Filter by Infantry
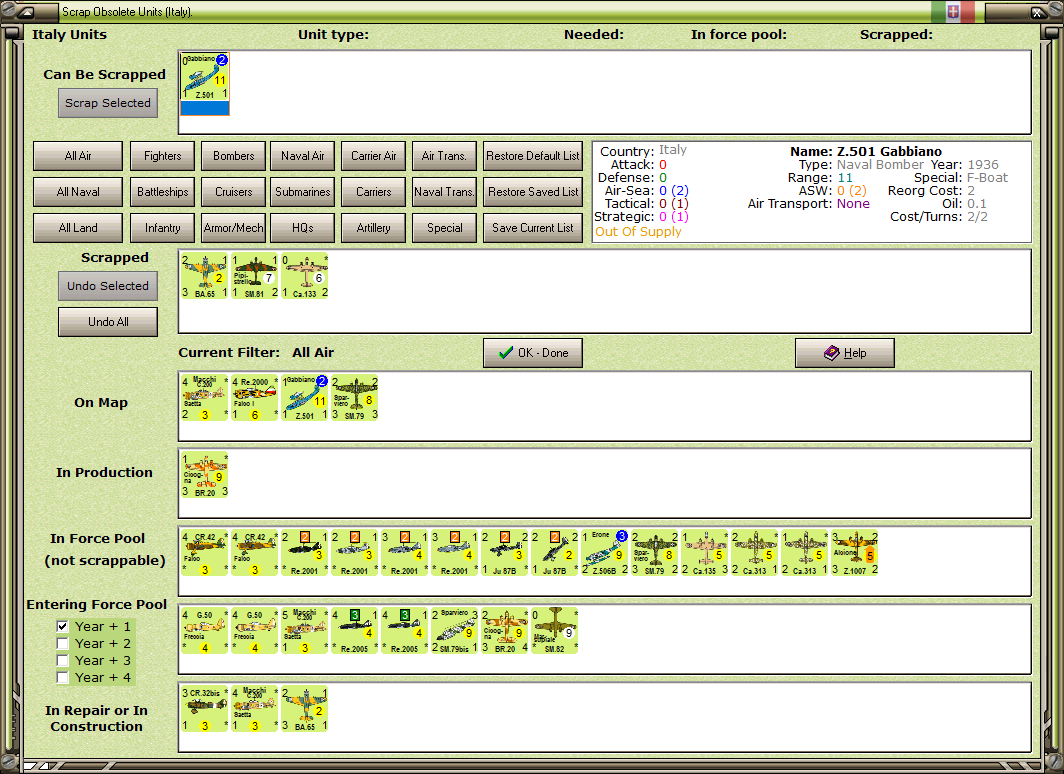The image size is (1064, 774). tap(162, 228)
